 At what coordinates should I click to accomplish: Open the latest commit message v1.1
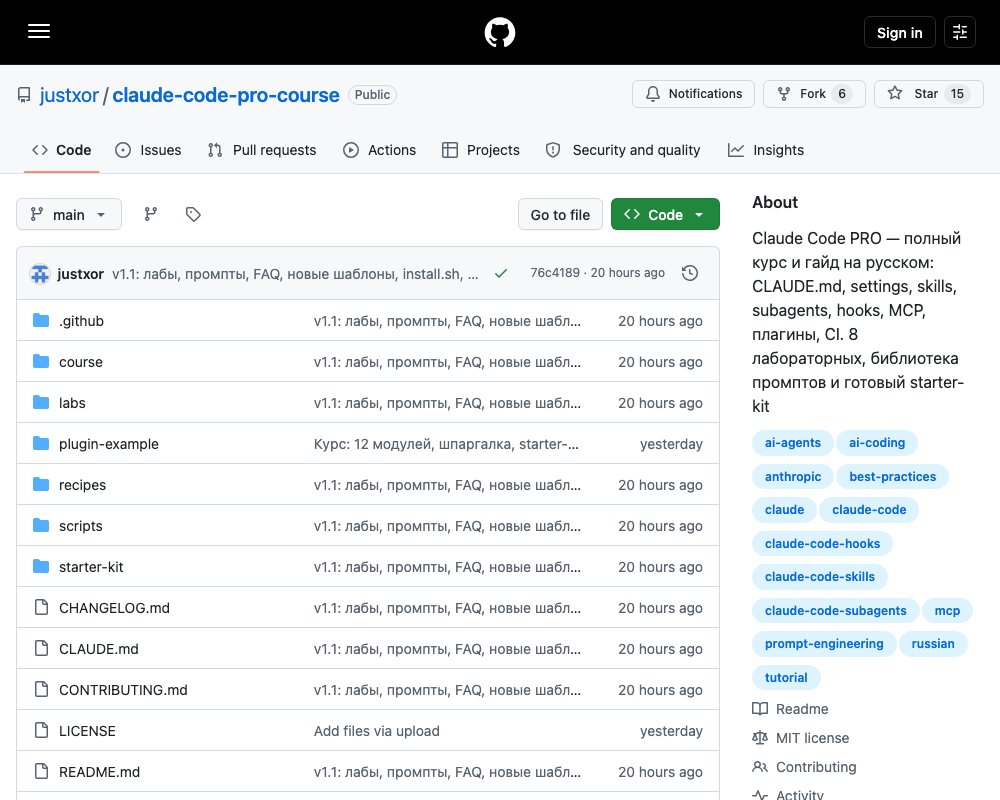tap(295, 274)
